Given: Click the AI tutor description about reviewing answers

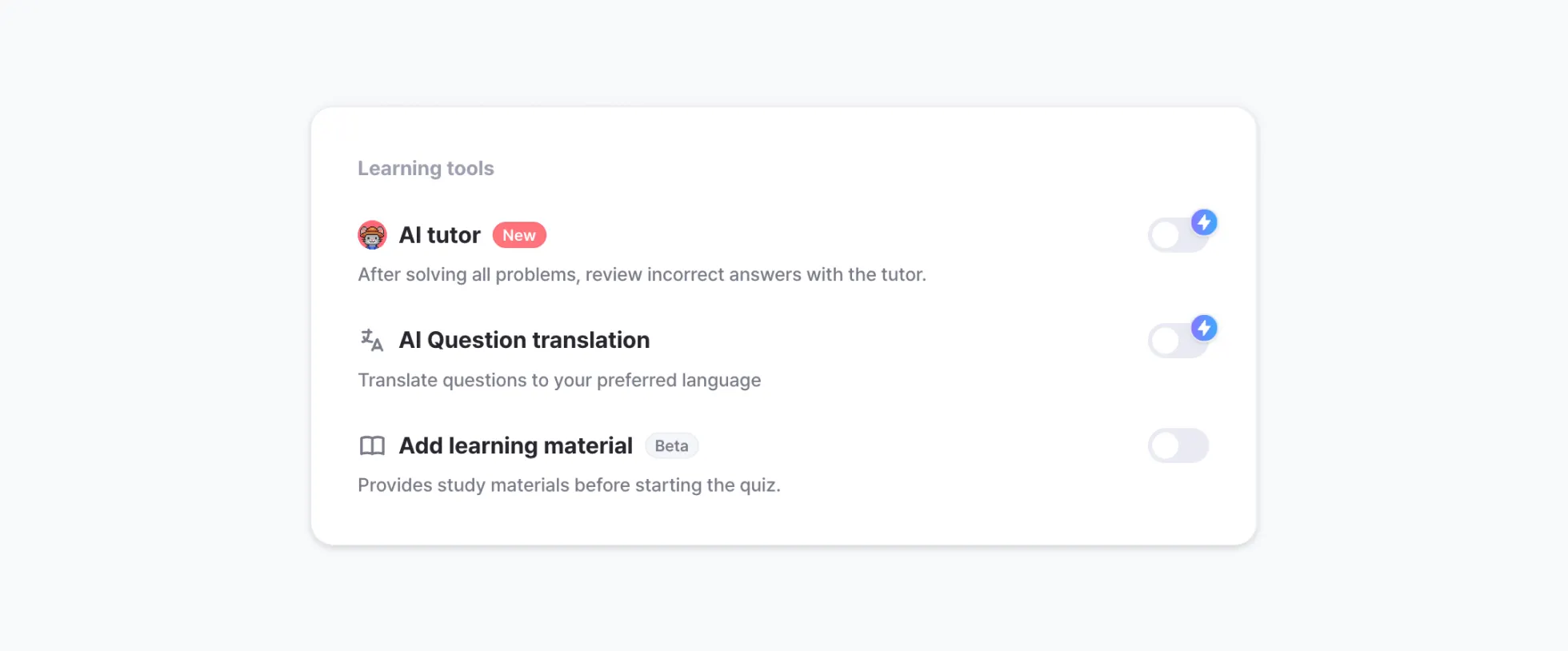Looking at the screenshot, I should click(642, 274).
